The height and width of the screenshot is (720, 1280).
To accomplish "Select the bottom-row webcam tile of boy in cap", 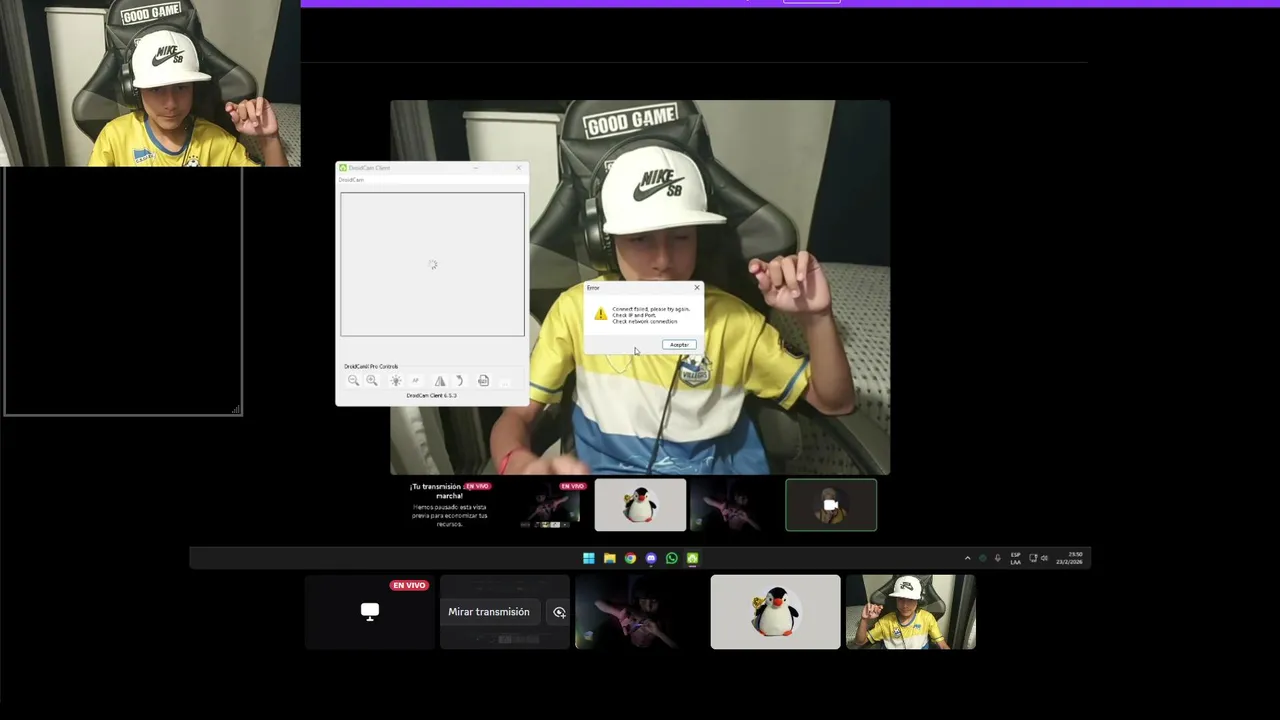I will (x=911, y=612).
